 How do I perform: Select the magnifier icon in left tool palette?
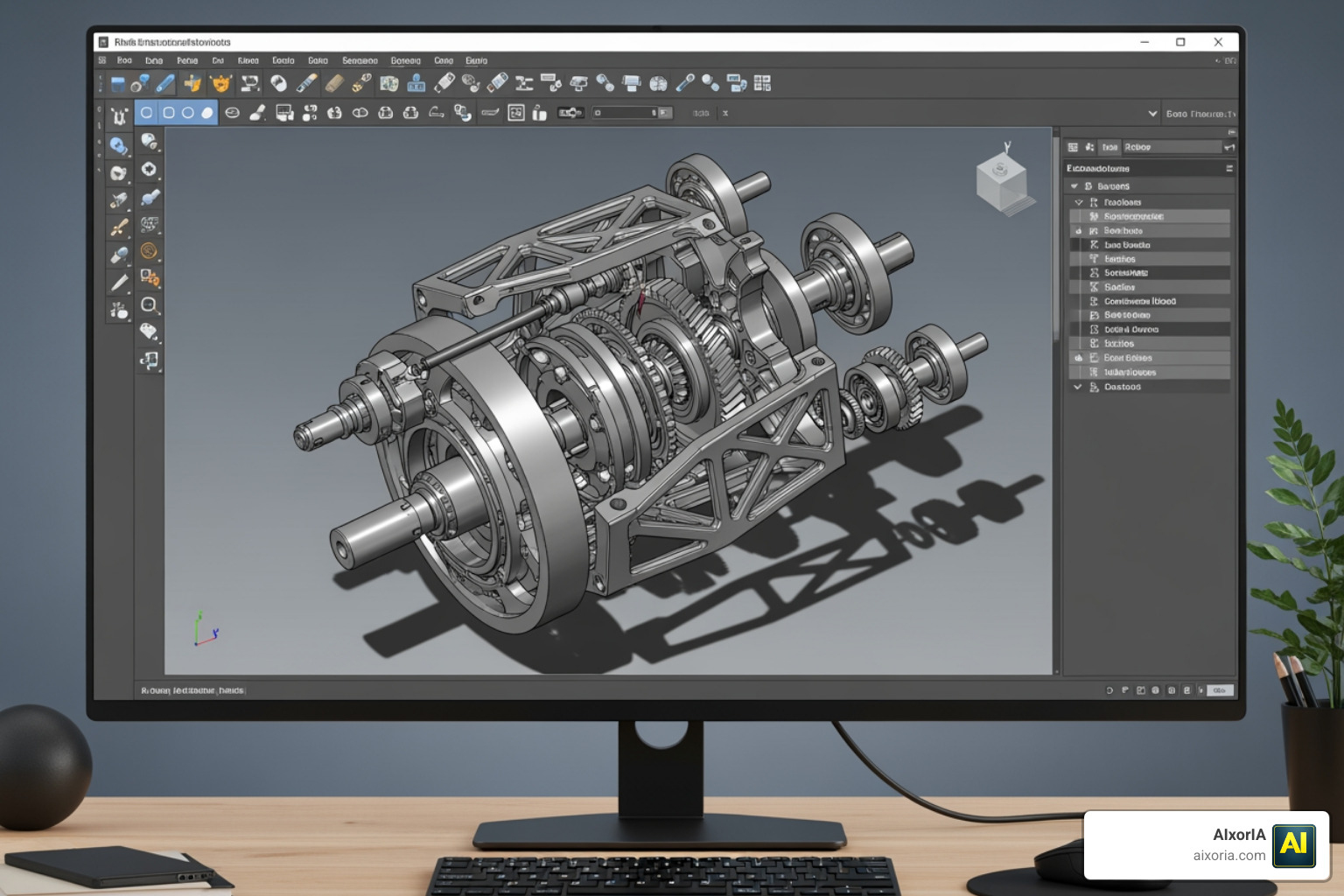click(149, 305)
